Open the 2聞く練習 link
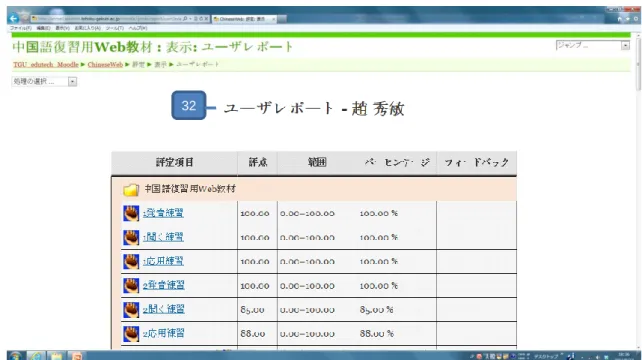The width and height of the screenshot is (642, 360). [x=163, y=310]
